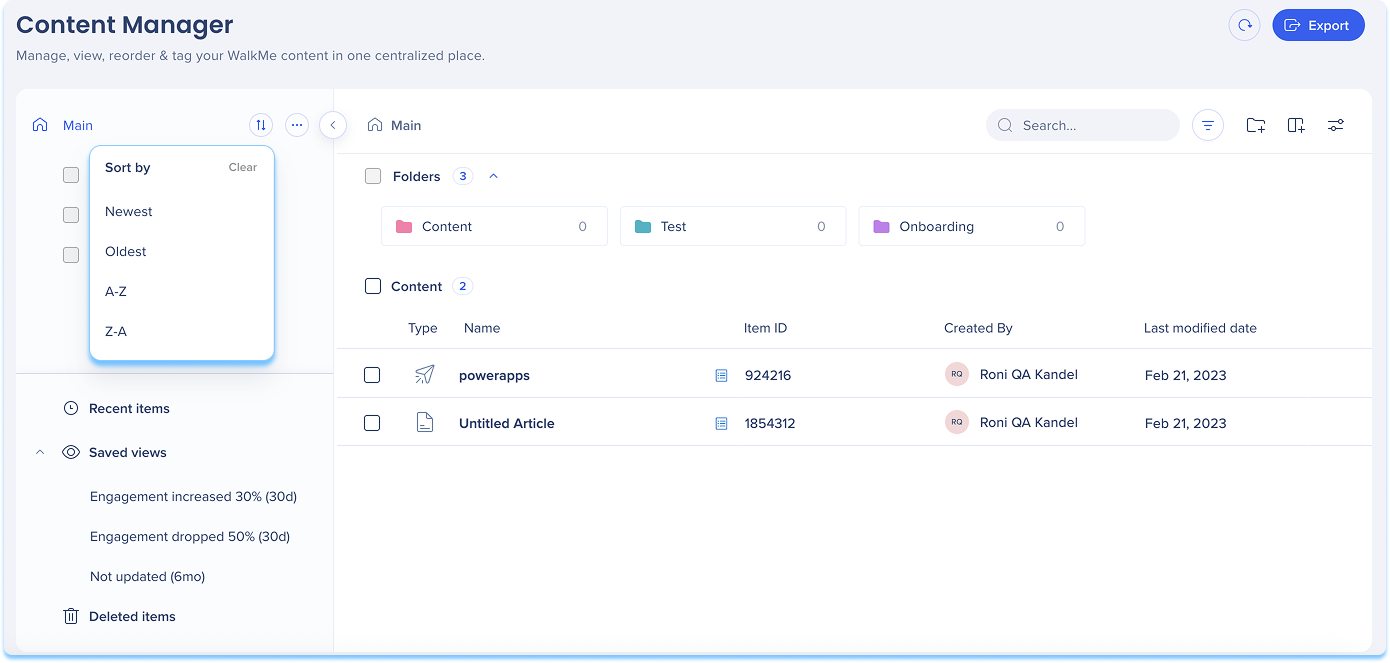Click item ID 924216
The image size is (1390, 663).
pyautogui.click(x=768, y=375)
